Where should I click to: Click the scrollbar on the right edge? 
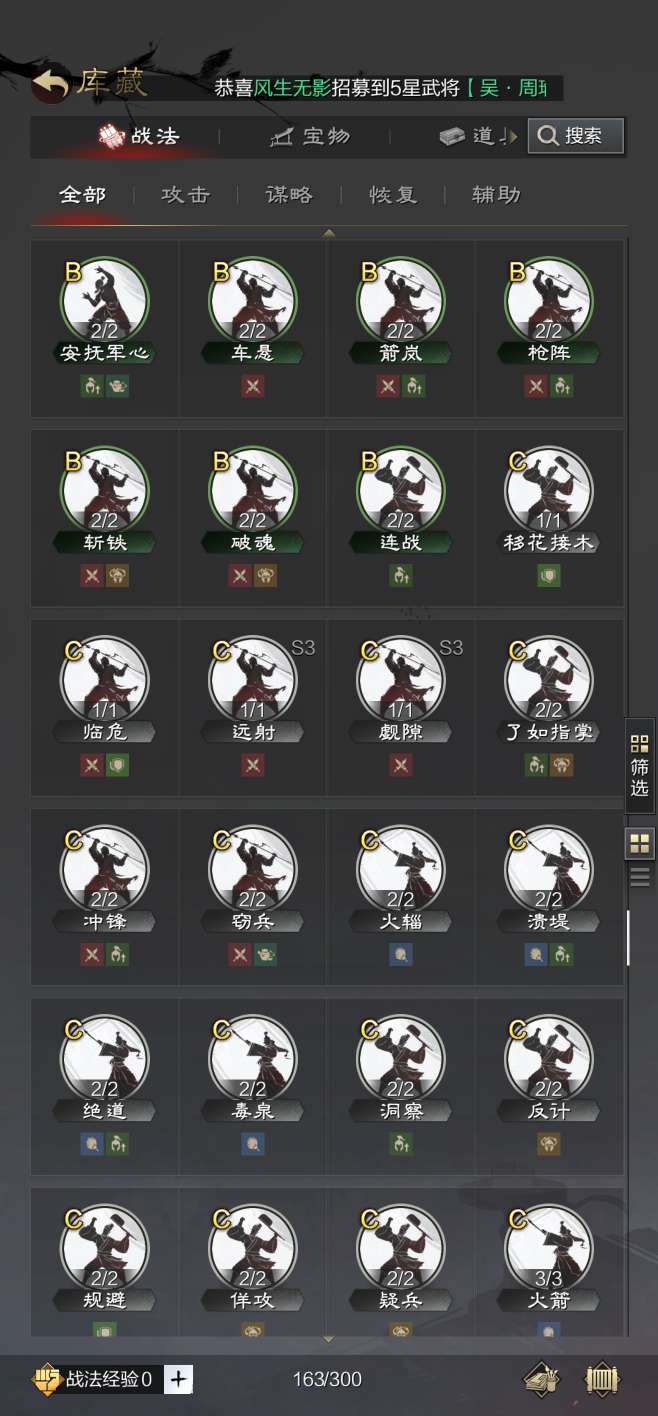tap(628, 937)
